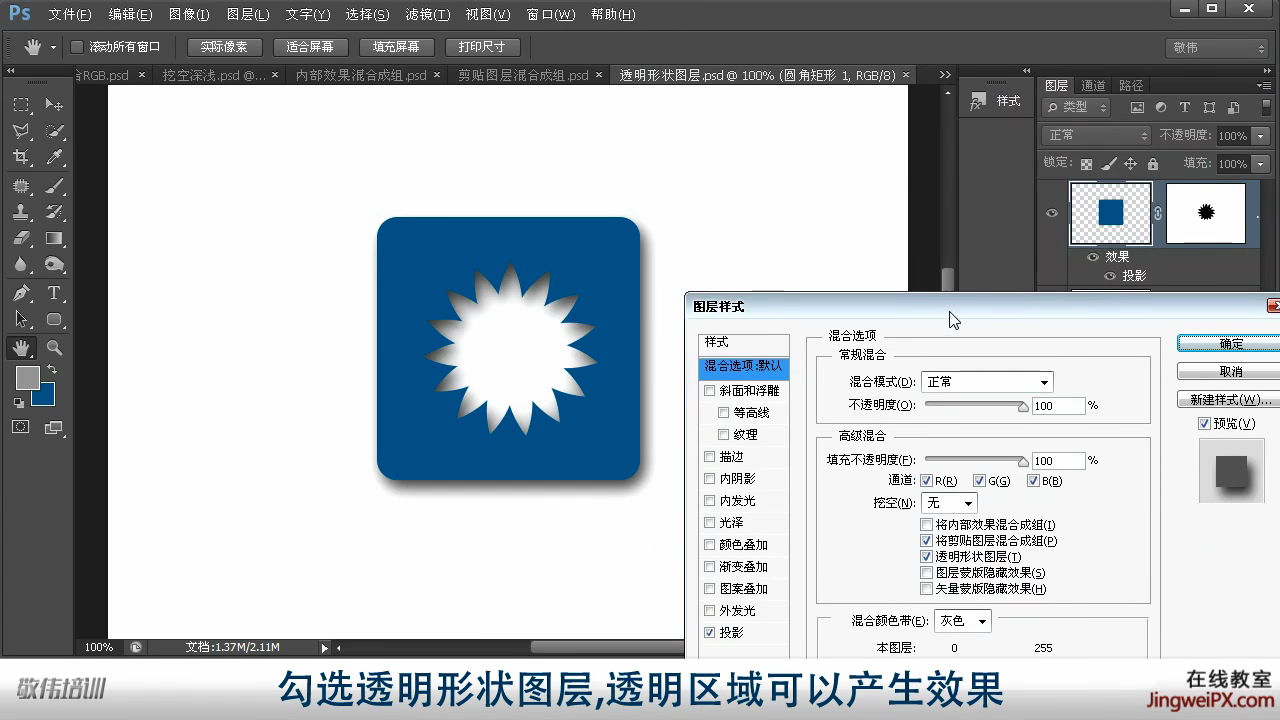Choose the Crop tool

point(21,157)
